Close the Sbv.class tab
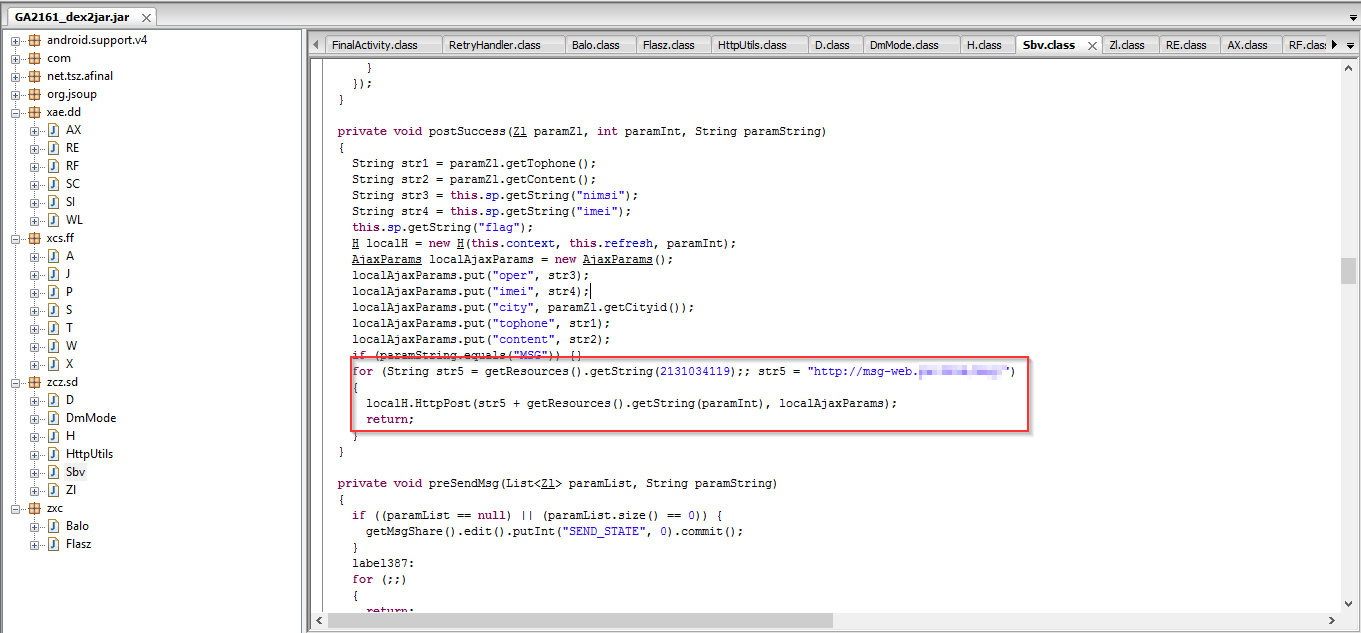1361x633 pixels. [x=1091, y=45]
